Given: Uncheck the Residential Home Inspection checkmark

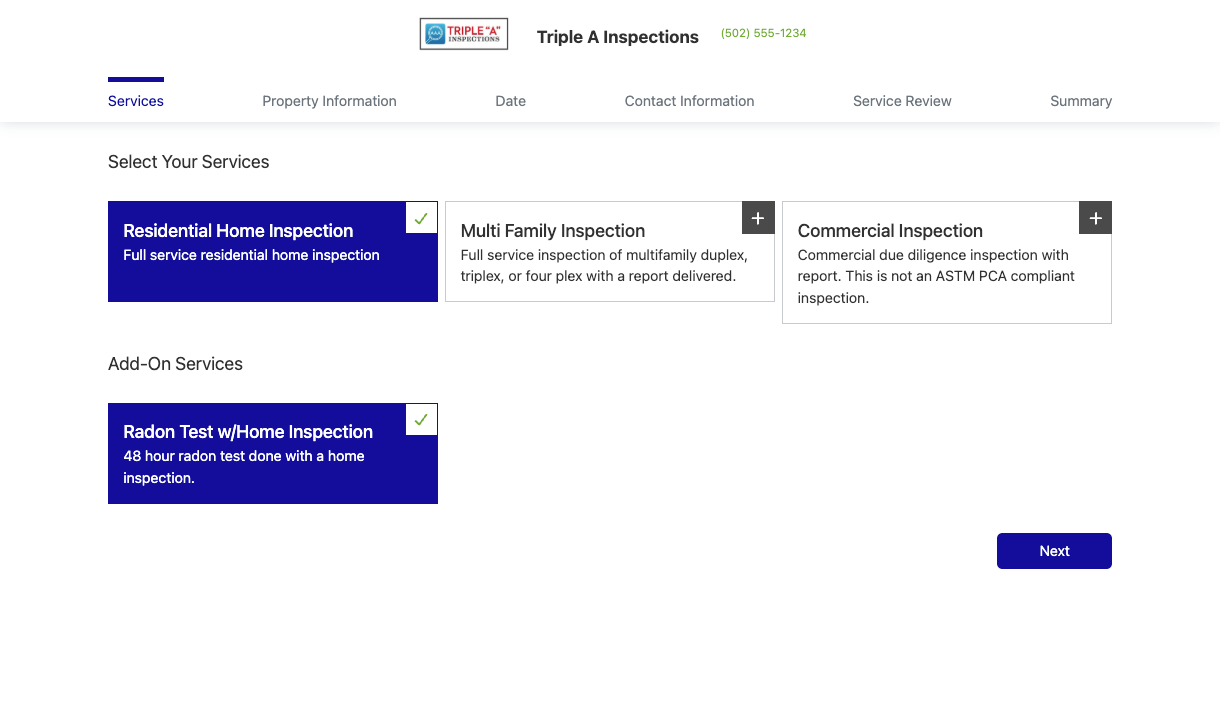Looking at the screenshot, I should (x=421, y=218).
